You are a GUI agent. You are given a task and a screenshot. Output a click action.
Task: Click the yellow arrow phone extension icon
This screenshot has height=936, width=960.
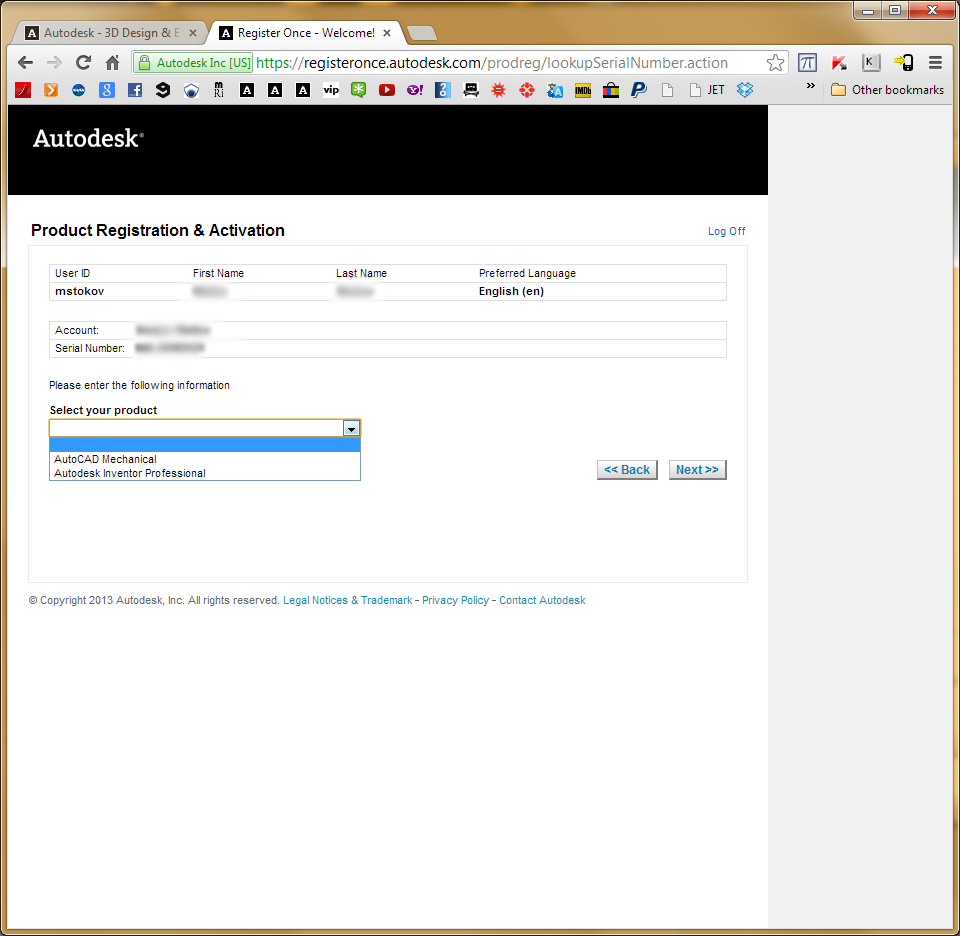click(903, 62)
